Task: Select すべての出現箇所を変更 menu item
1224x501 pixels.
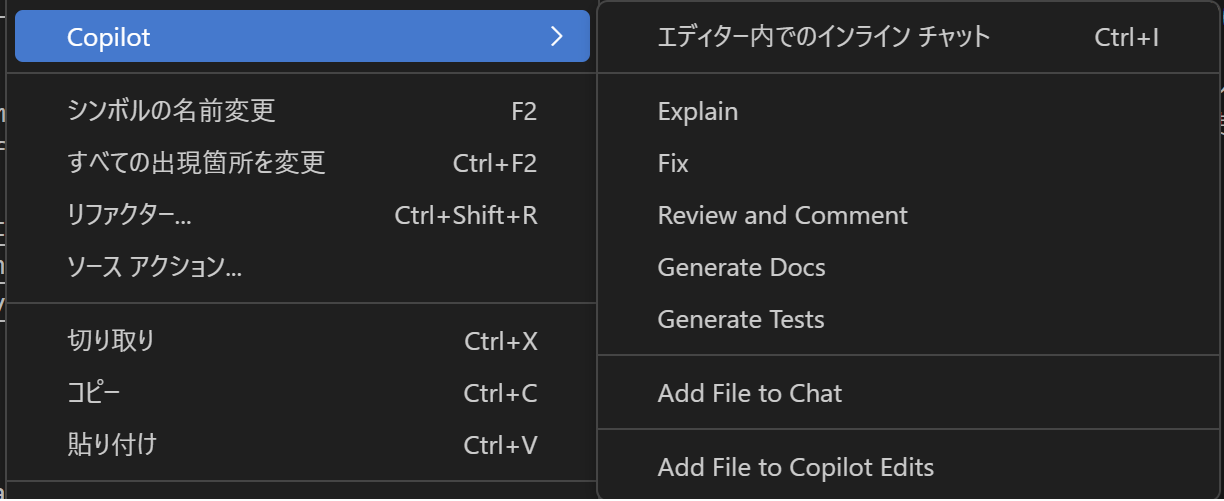Action: pyautogui.click(x=196, y=163)
